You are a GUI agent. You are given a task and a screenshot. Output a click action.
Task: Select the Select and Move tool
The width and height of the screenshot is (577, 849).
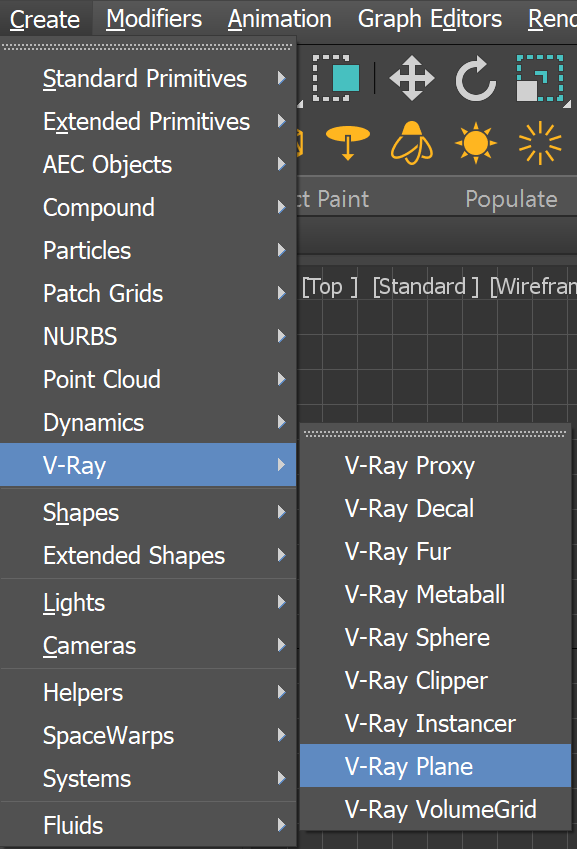[x=411, y=79]
